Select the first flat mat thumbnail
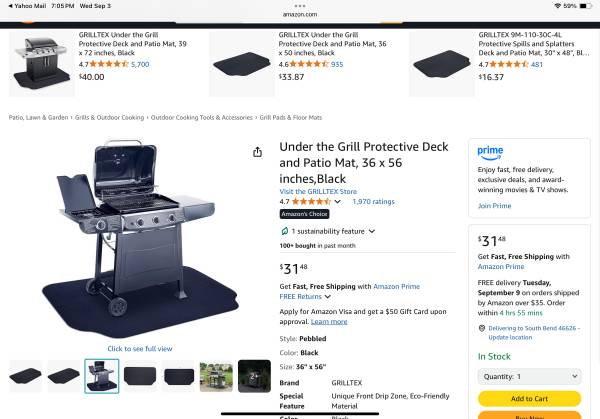This screenshot has width=600, height=419. pos(25,376)
